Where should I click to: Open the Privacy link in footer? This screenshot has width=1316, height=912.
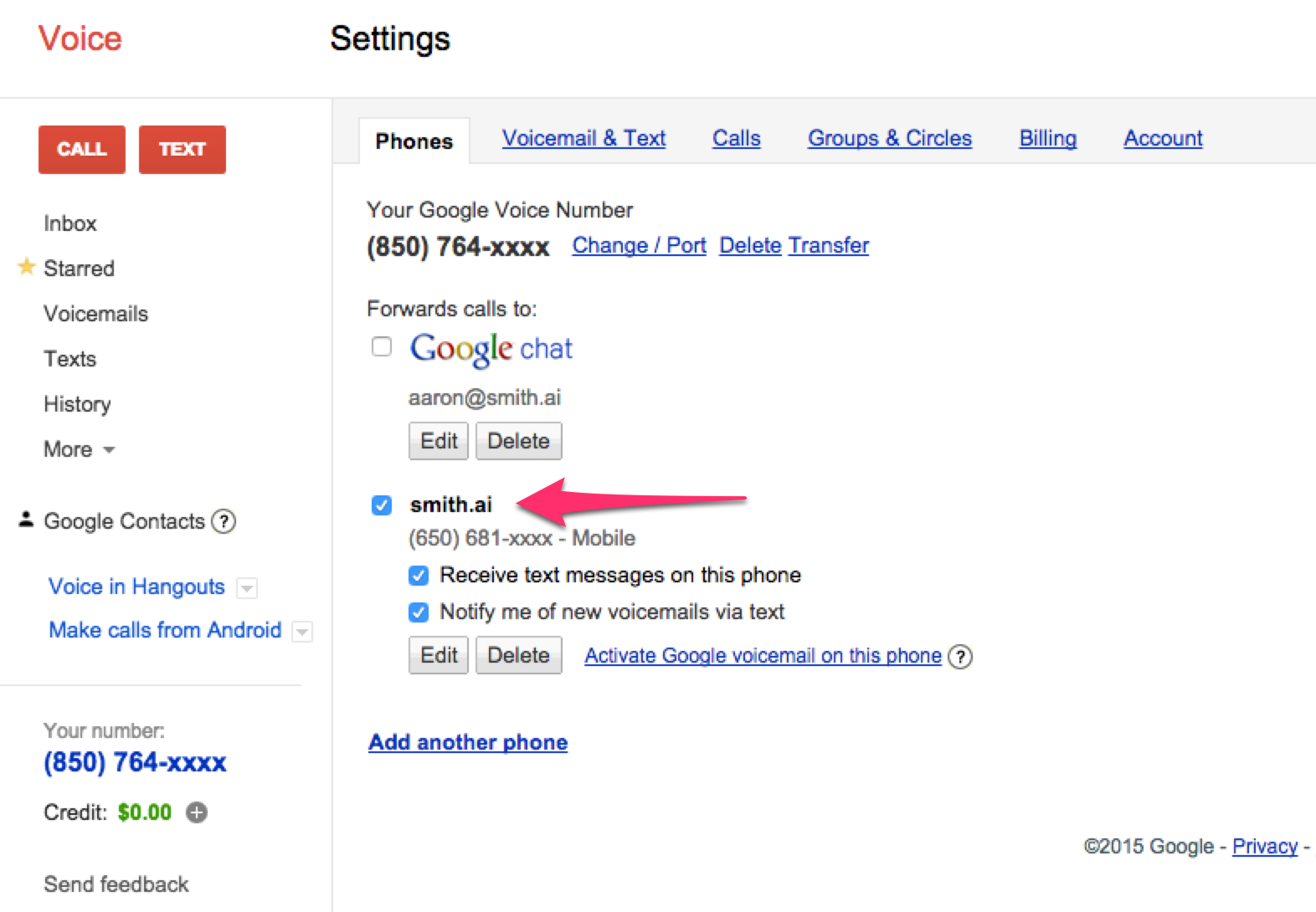pos(1265,847)
